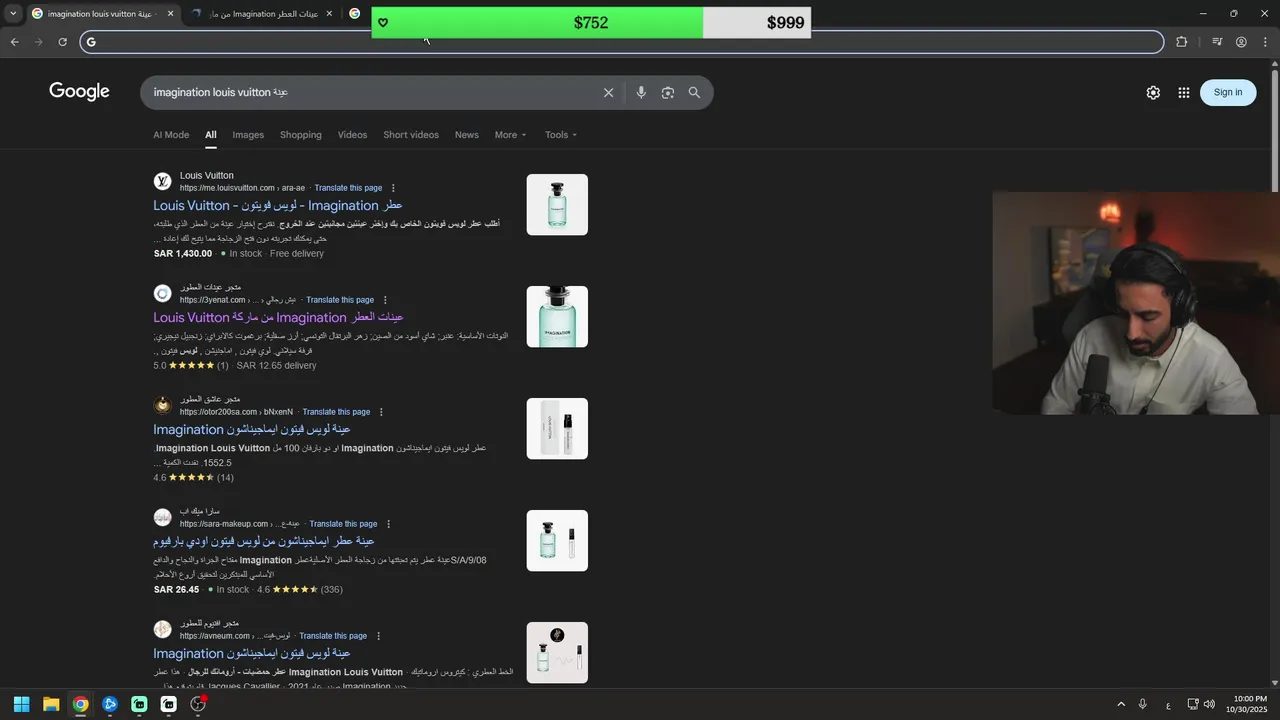1280x720 pixels.
Task: Translate the avneum.com result page
Action: pyautogui.click(x=333, y=636)
